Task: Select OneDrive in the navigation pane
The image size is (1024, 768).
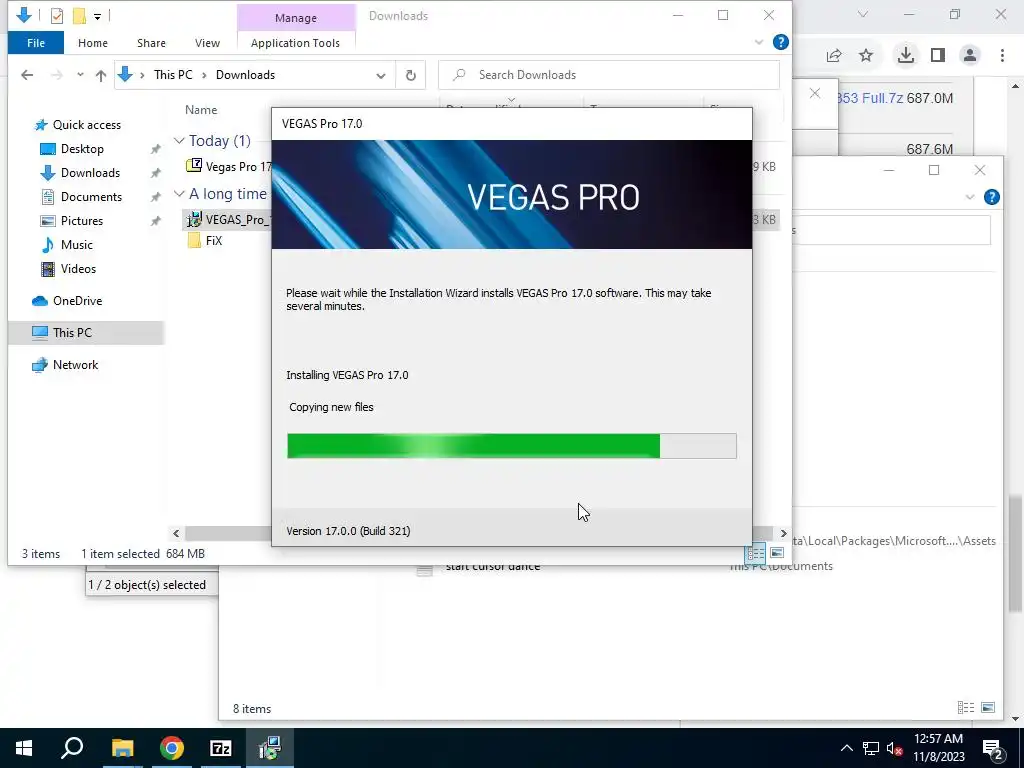Action: (77, 301)
